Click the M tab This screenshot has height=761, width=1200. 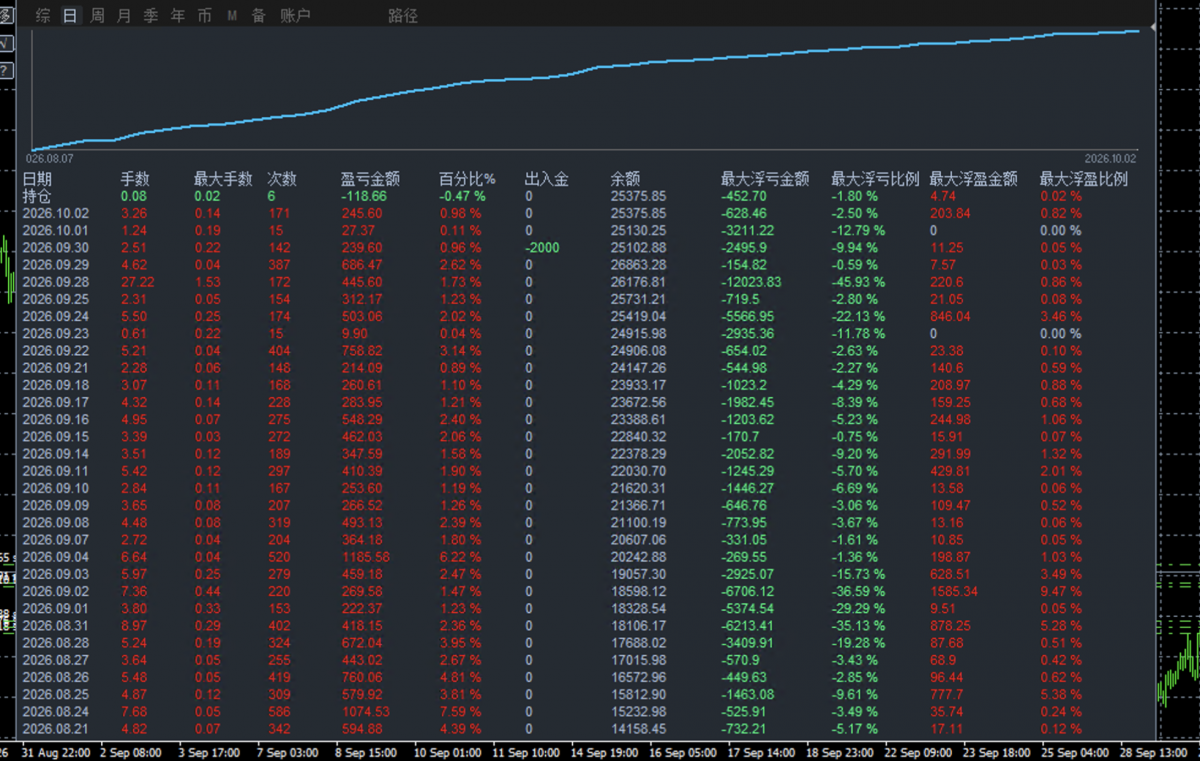(232, 16)
